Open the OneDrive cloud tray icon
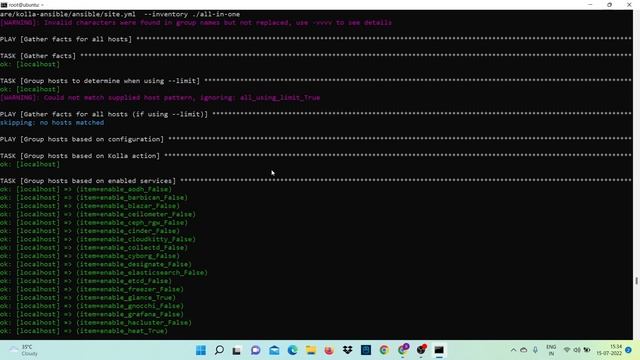The image size is (640, 360). tap(524, 350)
